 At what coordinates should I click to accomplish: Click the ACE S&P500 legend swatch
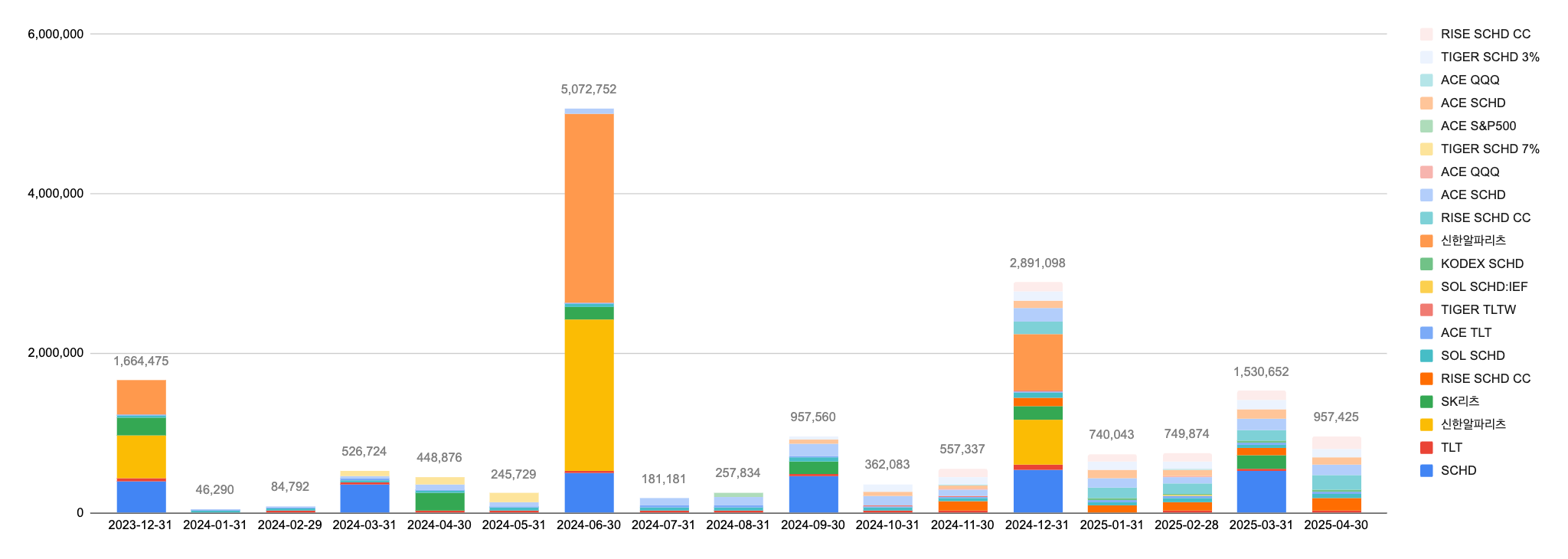[1426, 126]
